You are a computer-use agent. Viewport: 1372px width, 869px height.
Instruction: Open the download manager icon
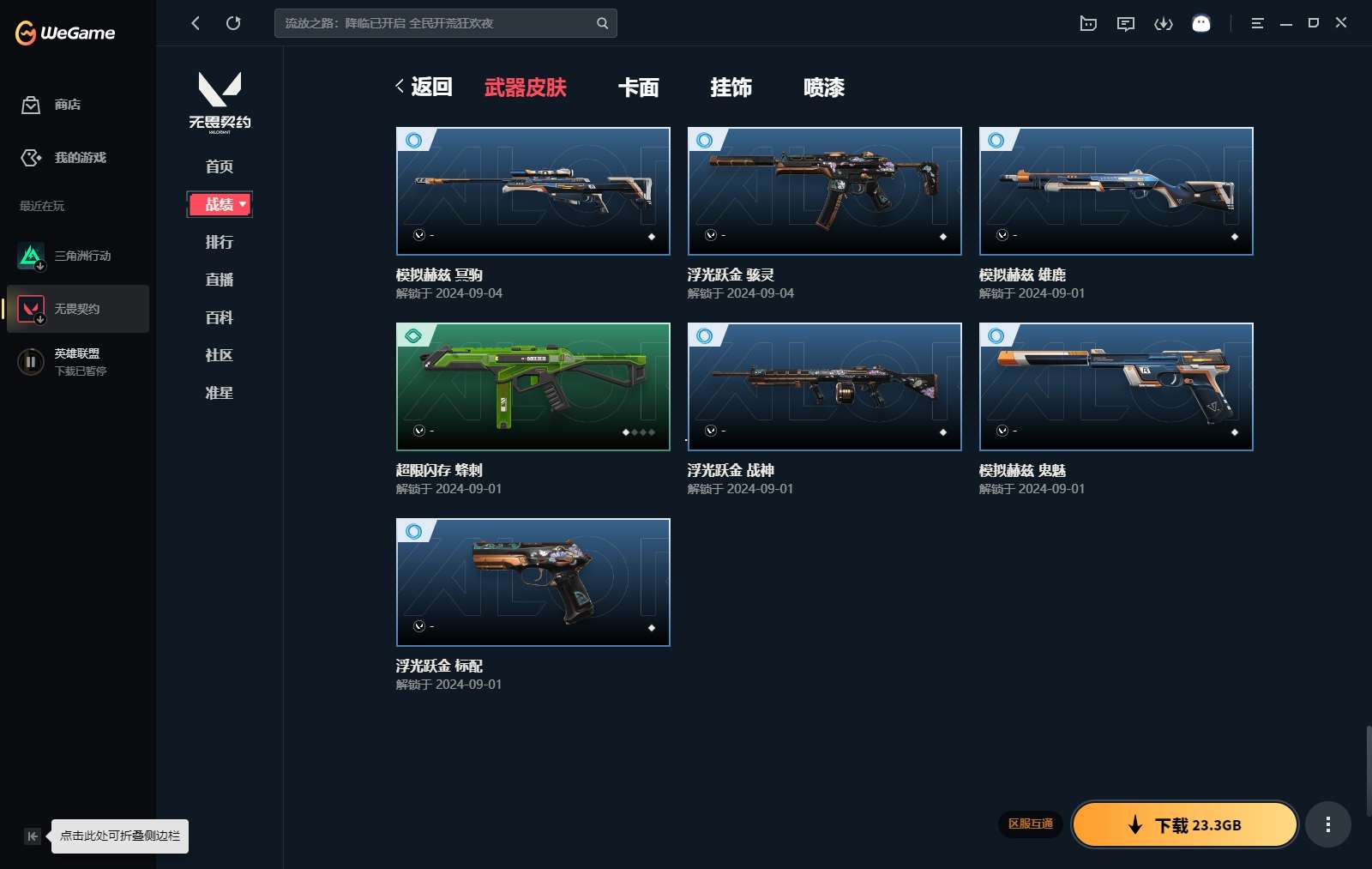(x=1163, y=23)
